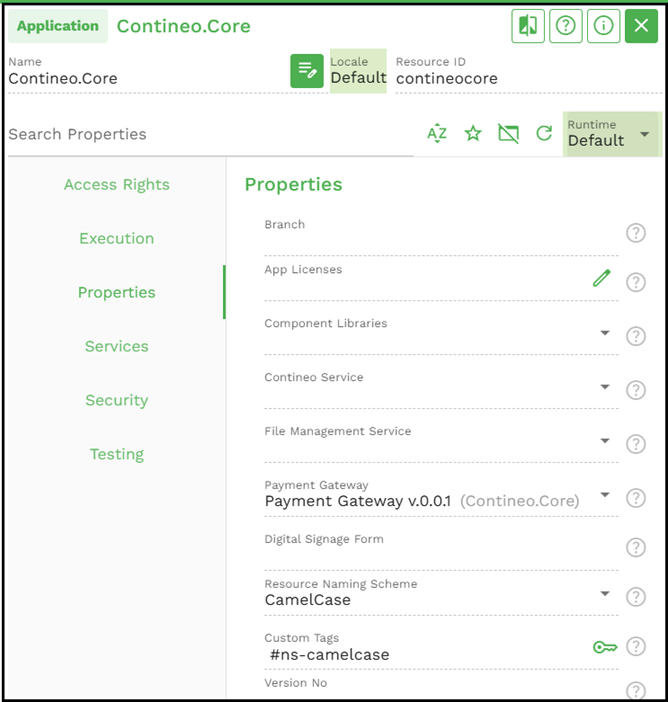This screenshot has width=668, height=702.
Task: Show favorite properties with star icon
Action: coord(473,134)
